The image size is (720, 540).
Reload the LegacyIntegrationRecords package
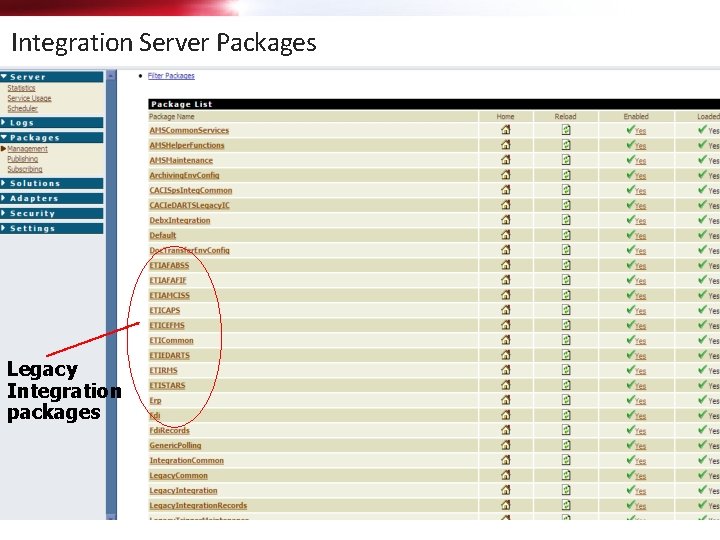(566, 505)
